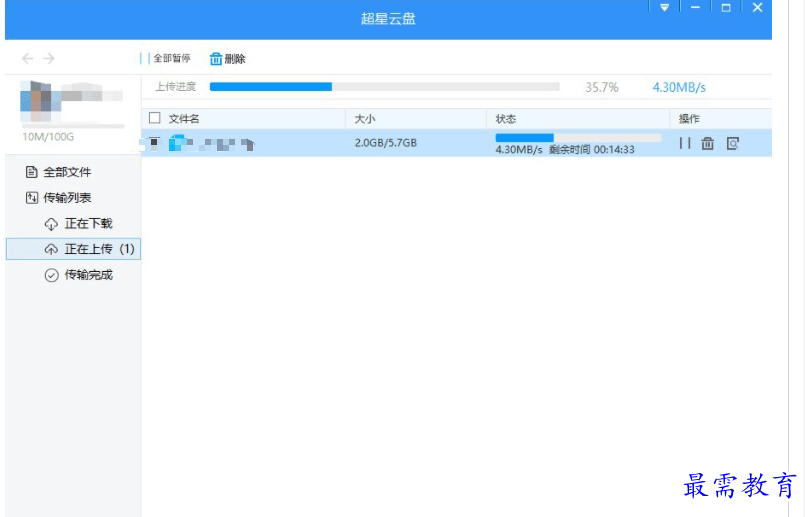This screenshot has height=517, width=805.
Task: Tick the select-all checkbox beside 文件名
Action: (155, 118)
